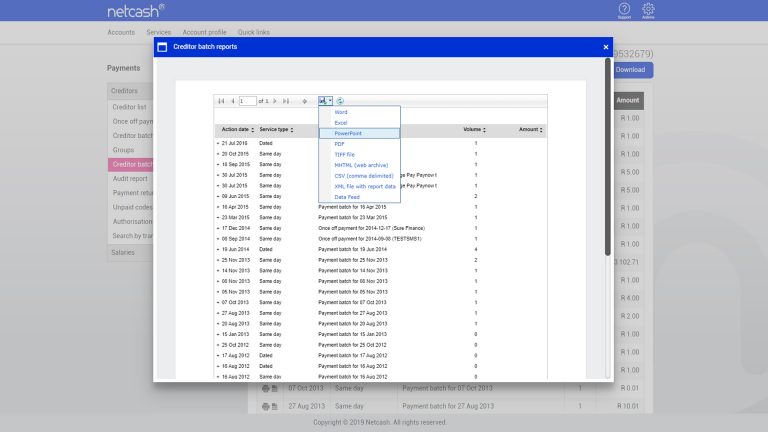This screenshot has height=432, width=768.
Task: Open Creditor list in sidebar
Action: [129, 107]
